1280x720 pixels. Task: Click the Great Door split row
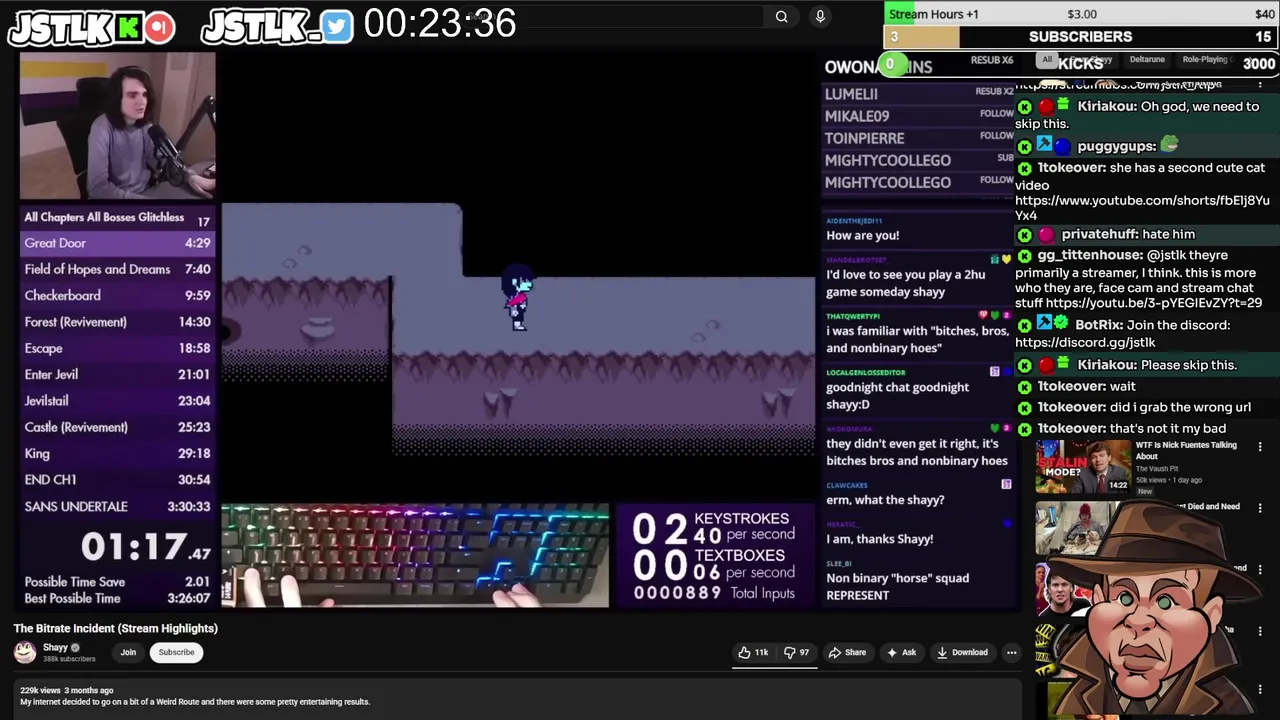coord(118,243)
